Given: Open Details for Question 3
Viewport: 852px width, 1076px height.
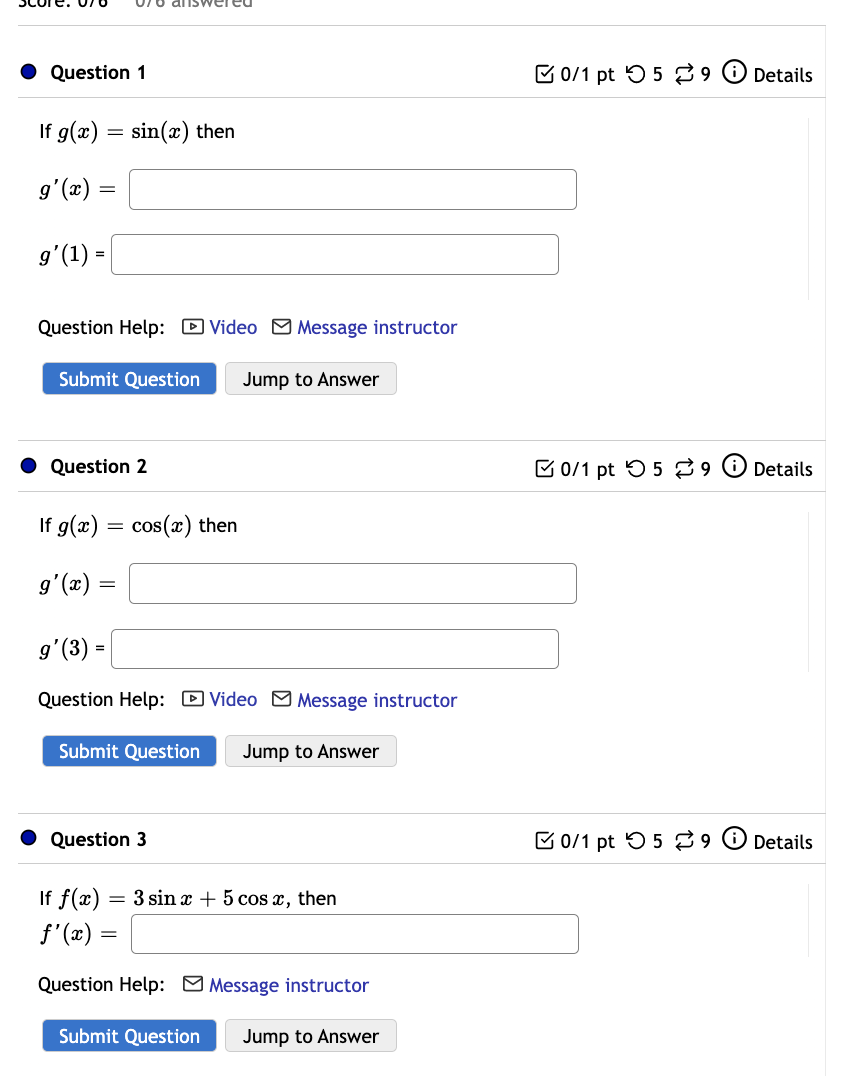Looking at the screenshot, I should click(x=784, y=841).
